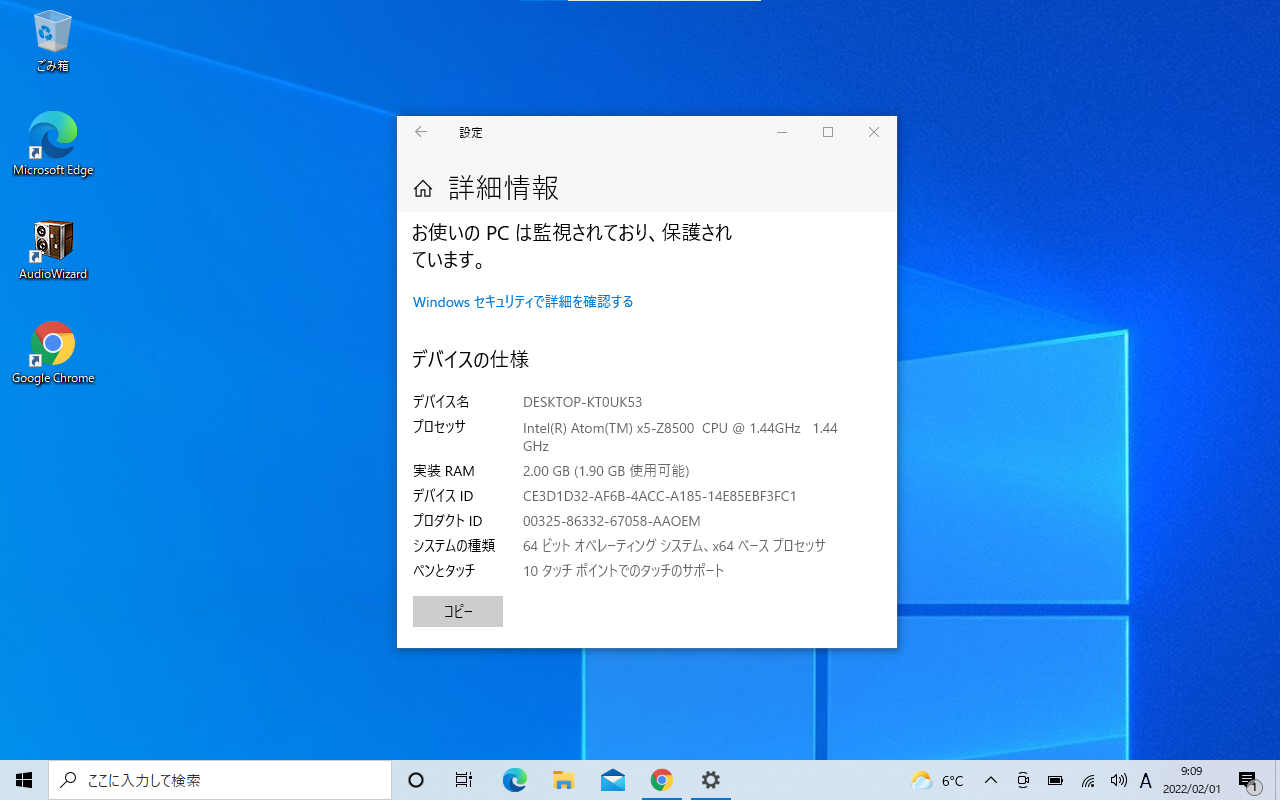Switch to Settings gear in taskbar

coord(711,780)
